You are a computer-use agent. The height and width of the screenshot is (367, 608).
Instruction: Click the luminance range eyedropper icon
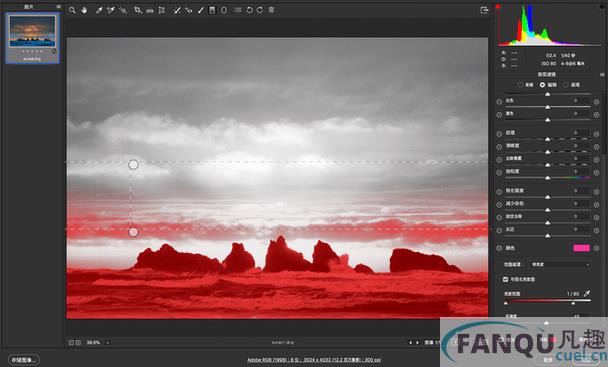pyautogui.click(x=587, y=293)
